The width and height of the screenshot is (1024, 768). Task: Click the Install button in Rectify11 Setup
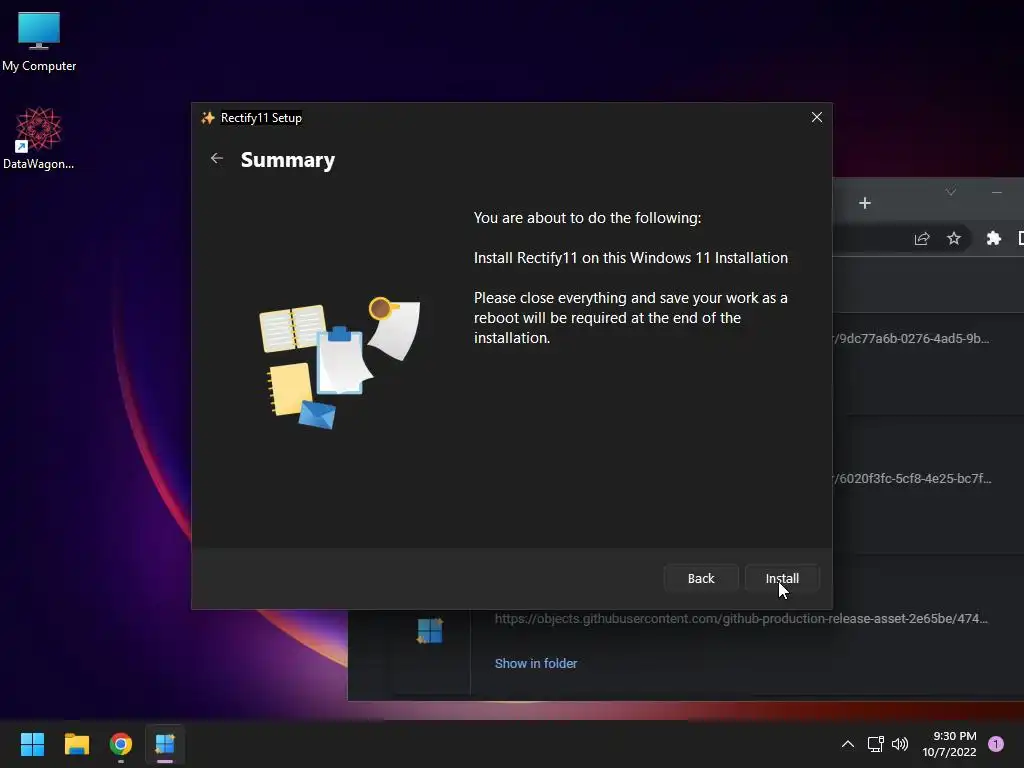tap(782, 579)
